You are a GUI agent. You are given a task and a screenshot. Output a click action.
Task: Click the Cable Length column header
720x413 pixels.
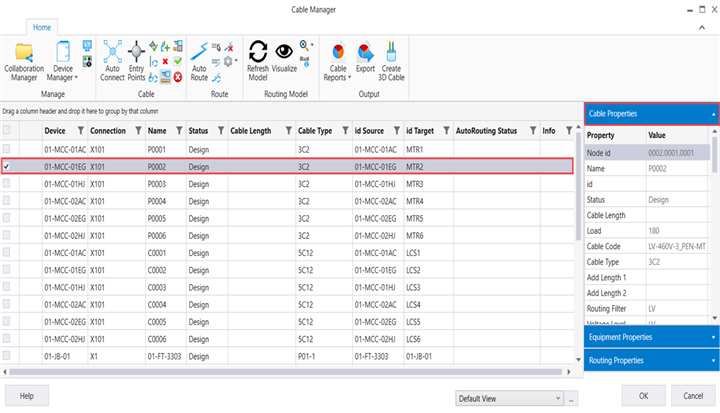pyautogui.click(x=250, y=130)
